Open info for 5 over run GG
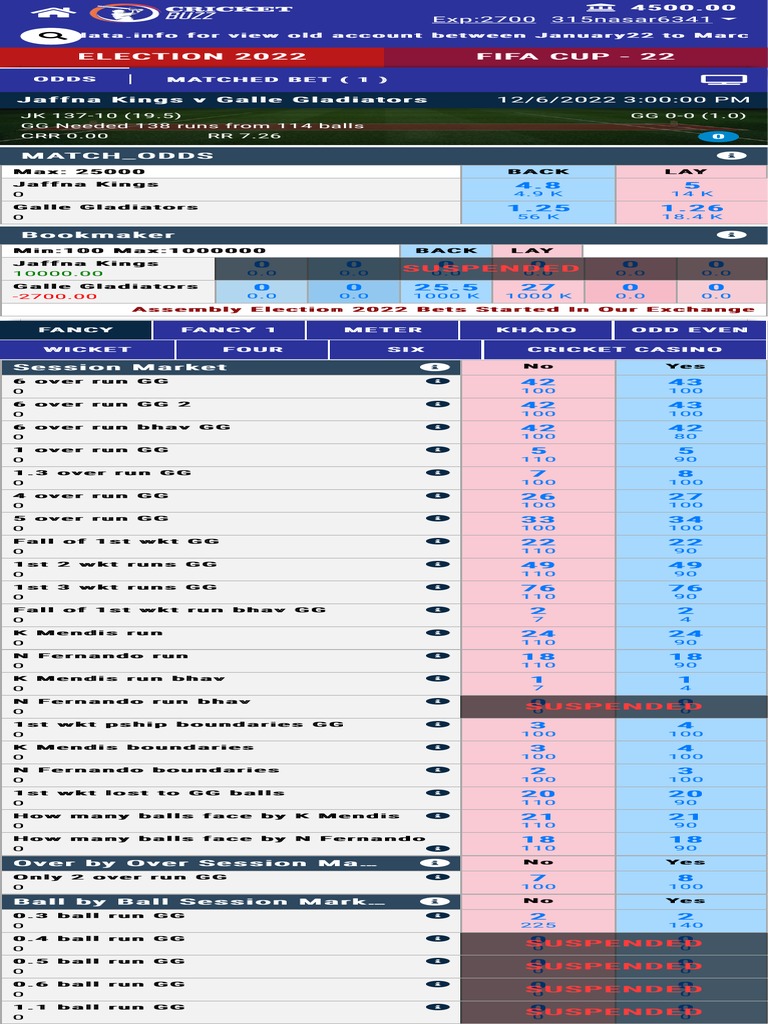 click(x=438, y=519)
